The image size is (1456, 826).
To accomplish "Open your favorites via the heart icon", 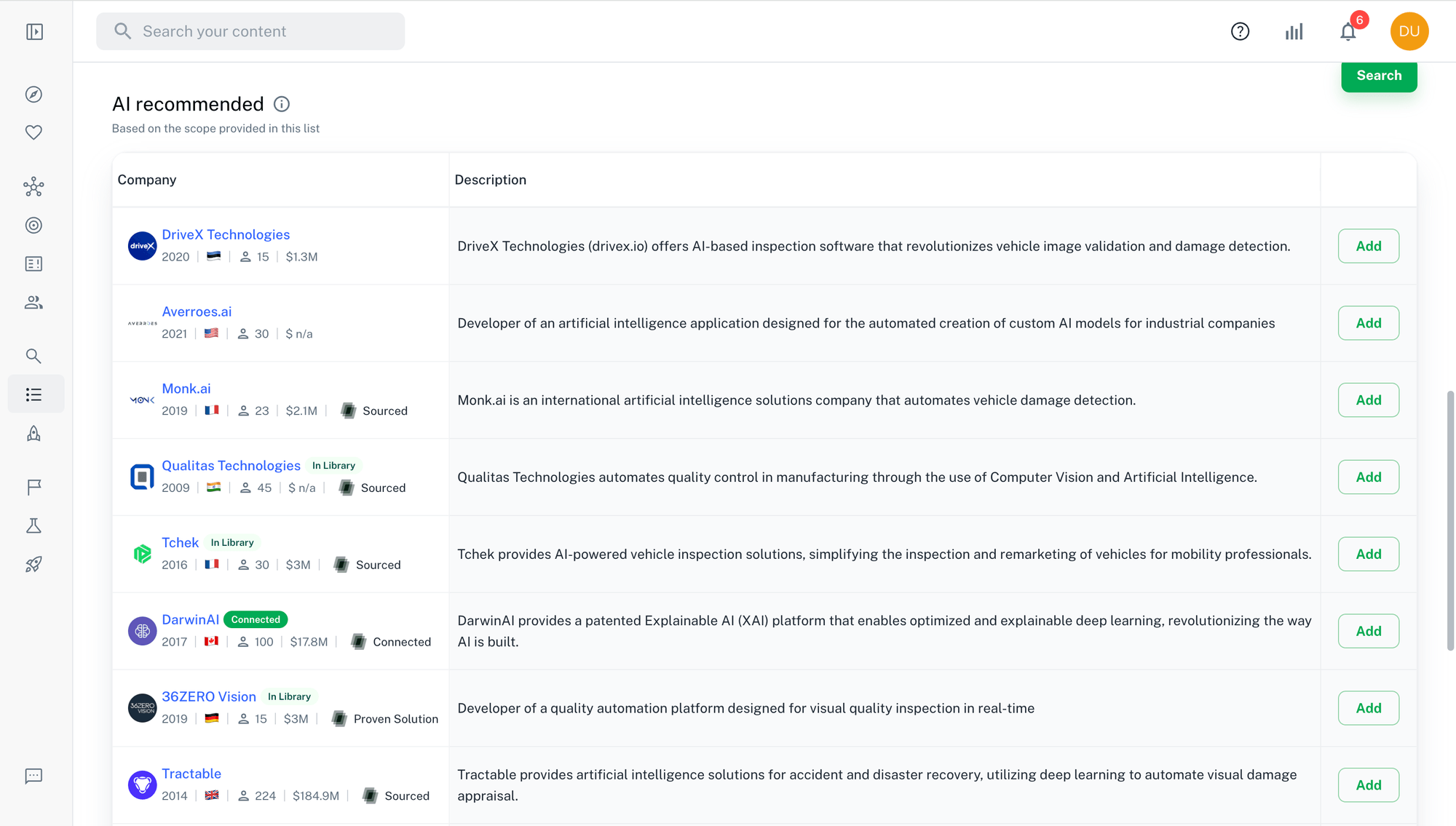I will (34, 132).
